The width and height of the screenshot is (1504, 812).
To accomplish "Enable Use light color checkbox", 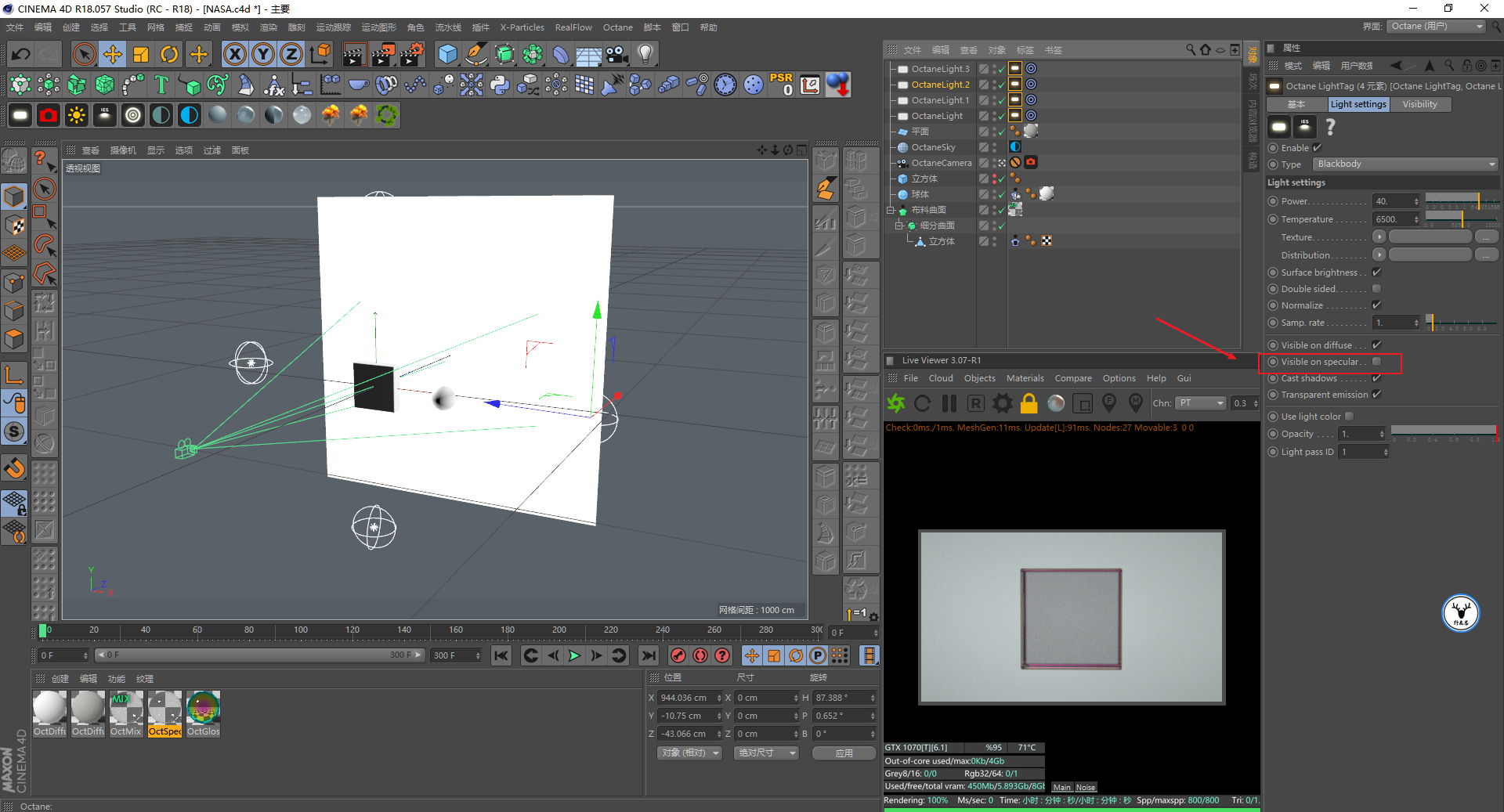I will (x=1349, y=417).
